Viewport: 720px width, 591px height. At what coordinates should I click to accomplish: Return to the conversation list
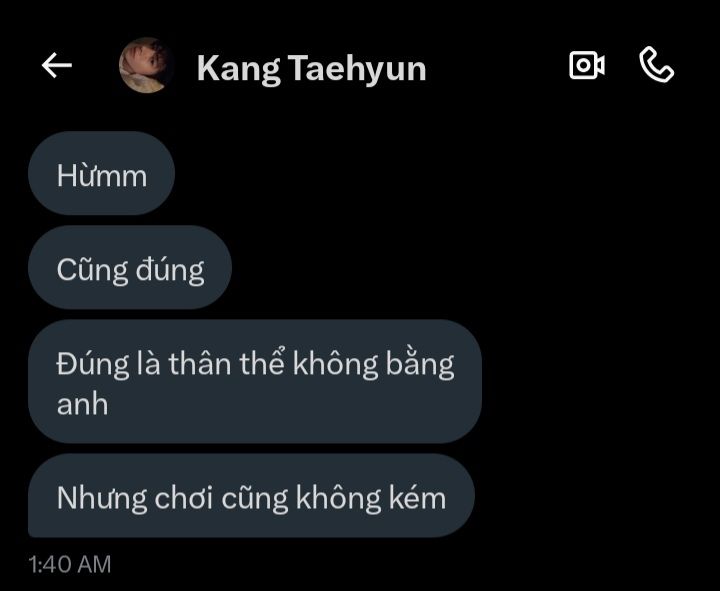click(57, 65)
